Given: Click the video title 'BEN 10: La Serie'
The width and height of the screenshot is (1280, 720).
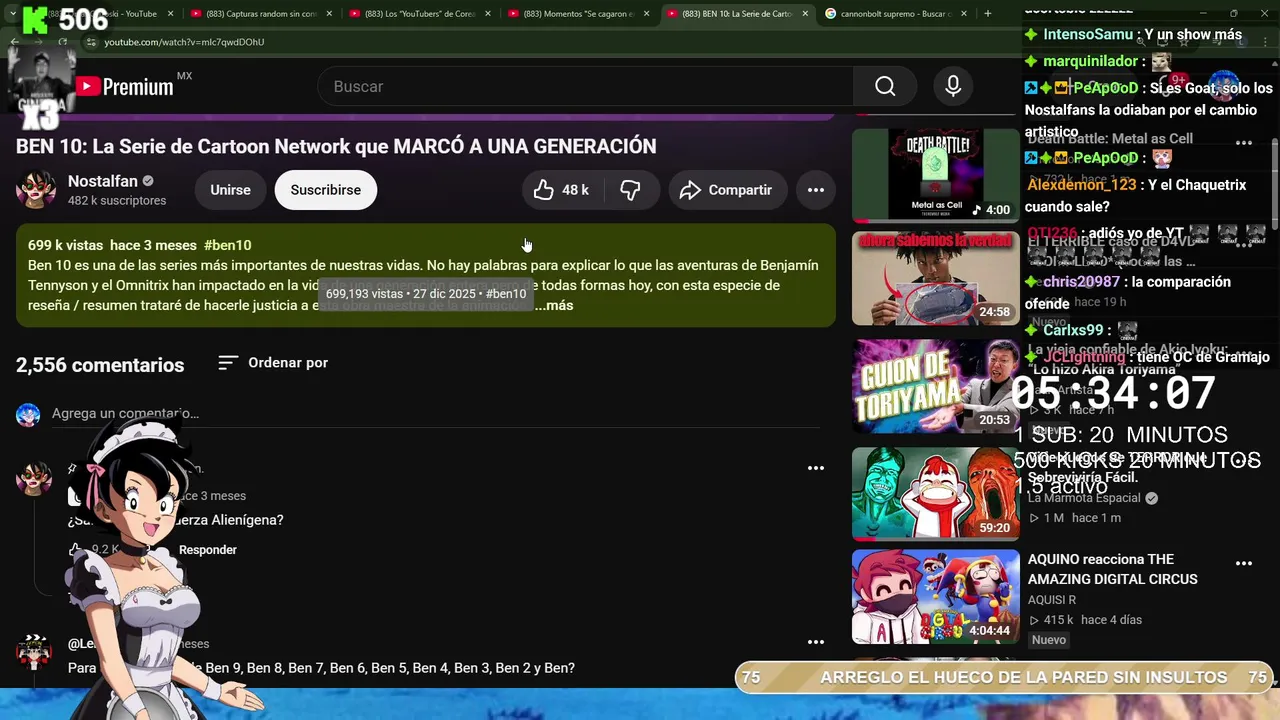Looking at the screenshot, I should pos(336,146).
